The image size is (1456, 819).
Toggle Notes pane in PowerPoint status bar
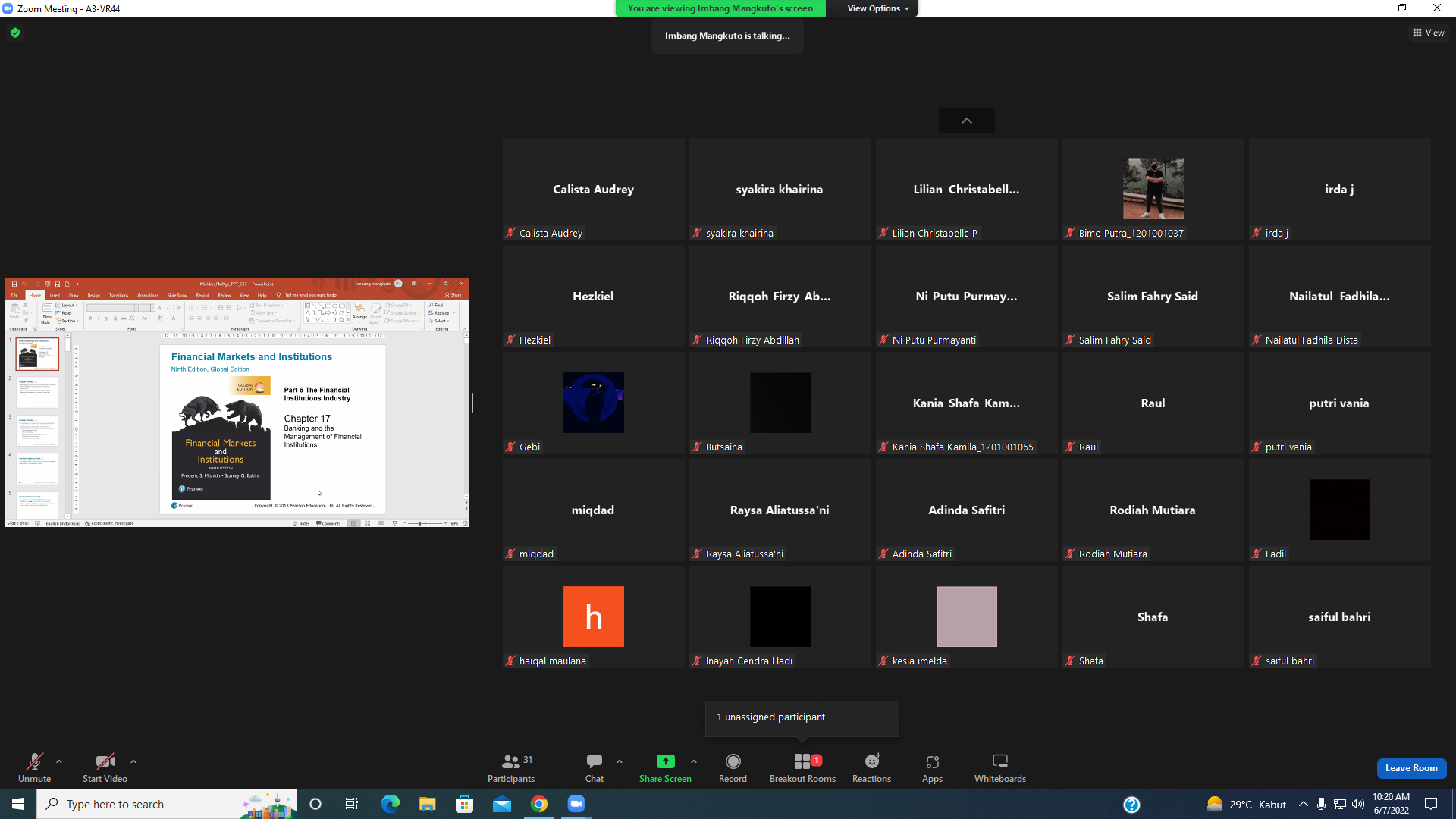pos(302,523)
